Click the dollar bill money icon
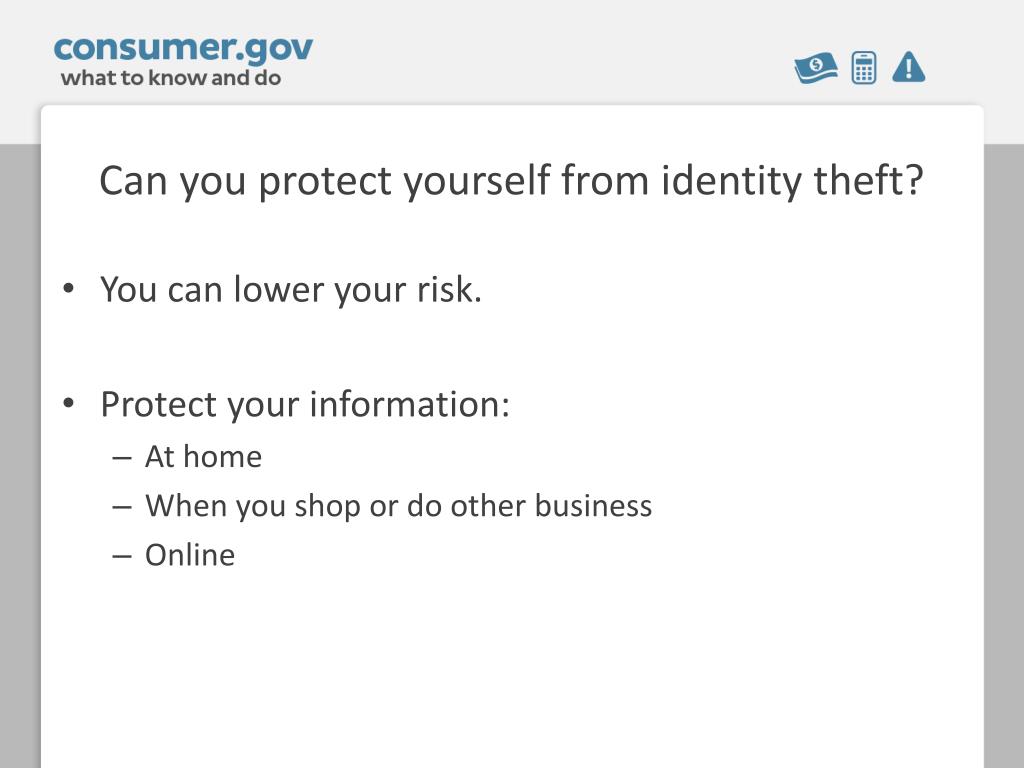The height and width of the screenshot is (768, 1024). pyautogui.click(x=816, y=68)
